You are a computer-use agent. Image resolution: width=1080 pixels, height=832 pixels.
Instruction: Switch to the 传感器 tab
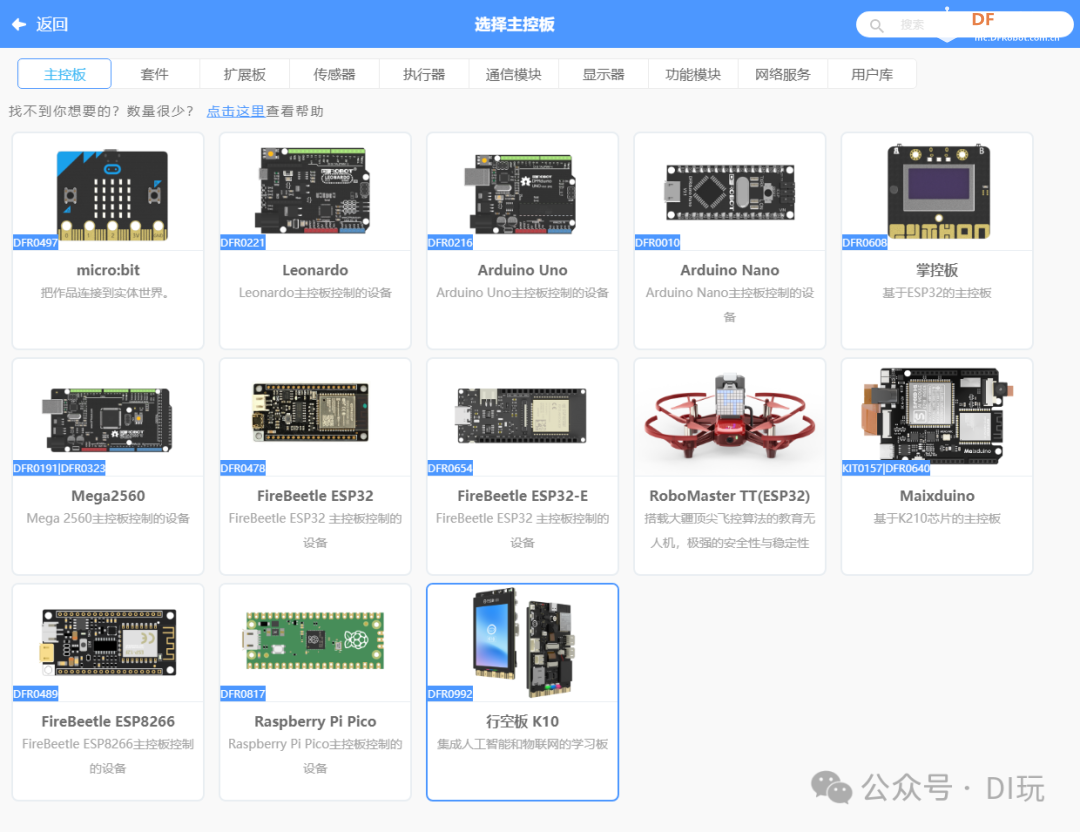coord(334,74)
